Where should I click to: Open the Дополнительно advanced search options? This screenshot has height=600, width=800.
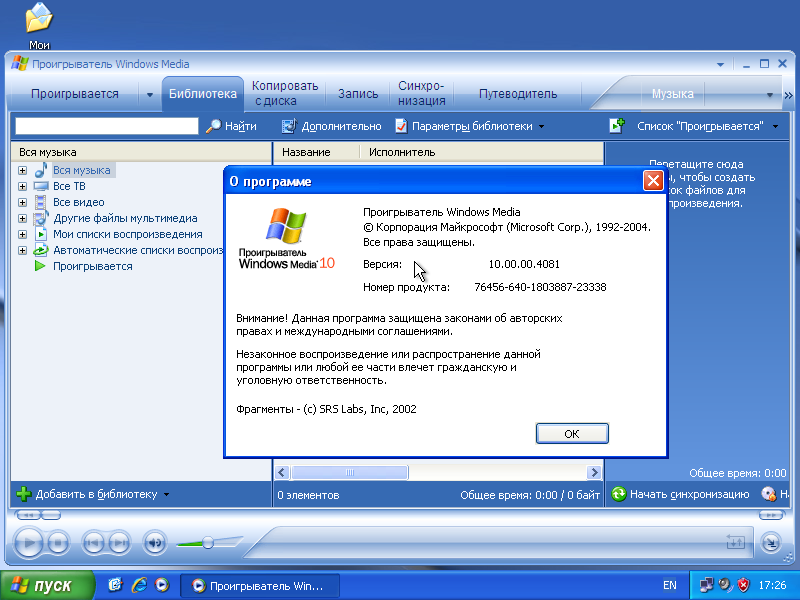[332, 126]
